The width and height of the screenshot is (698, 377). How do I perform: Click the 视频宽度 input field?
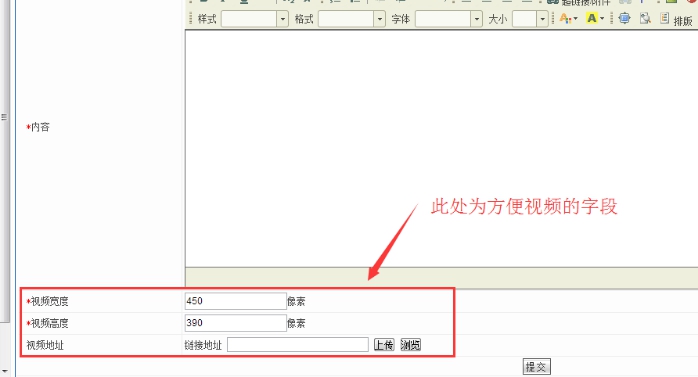pyautogui.click(x=235, y=301)
